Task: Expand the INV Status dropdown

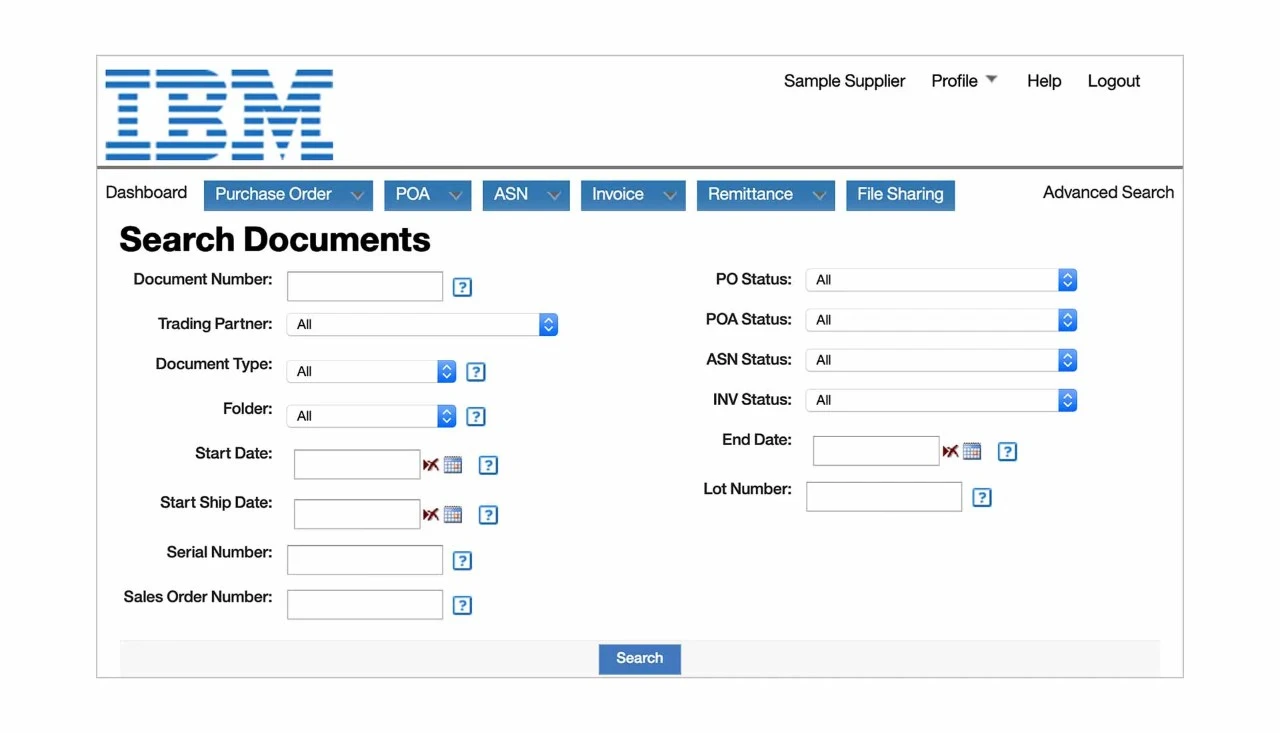Action: click(x=941, y=400)
